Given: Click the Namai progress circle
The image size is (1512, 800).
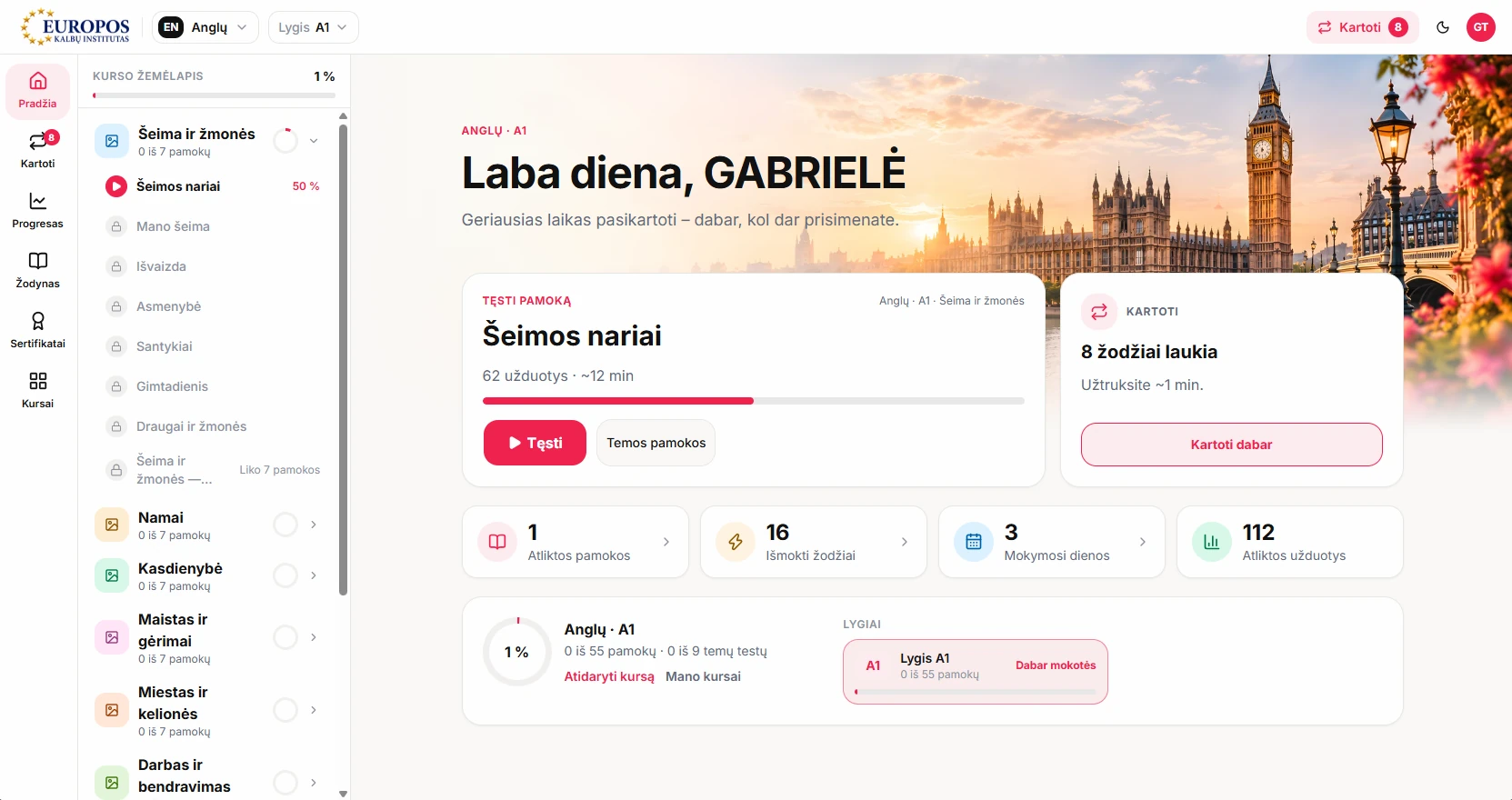Looking at the screenshot, I should point(285,525).
